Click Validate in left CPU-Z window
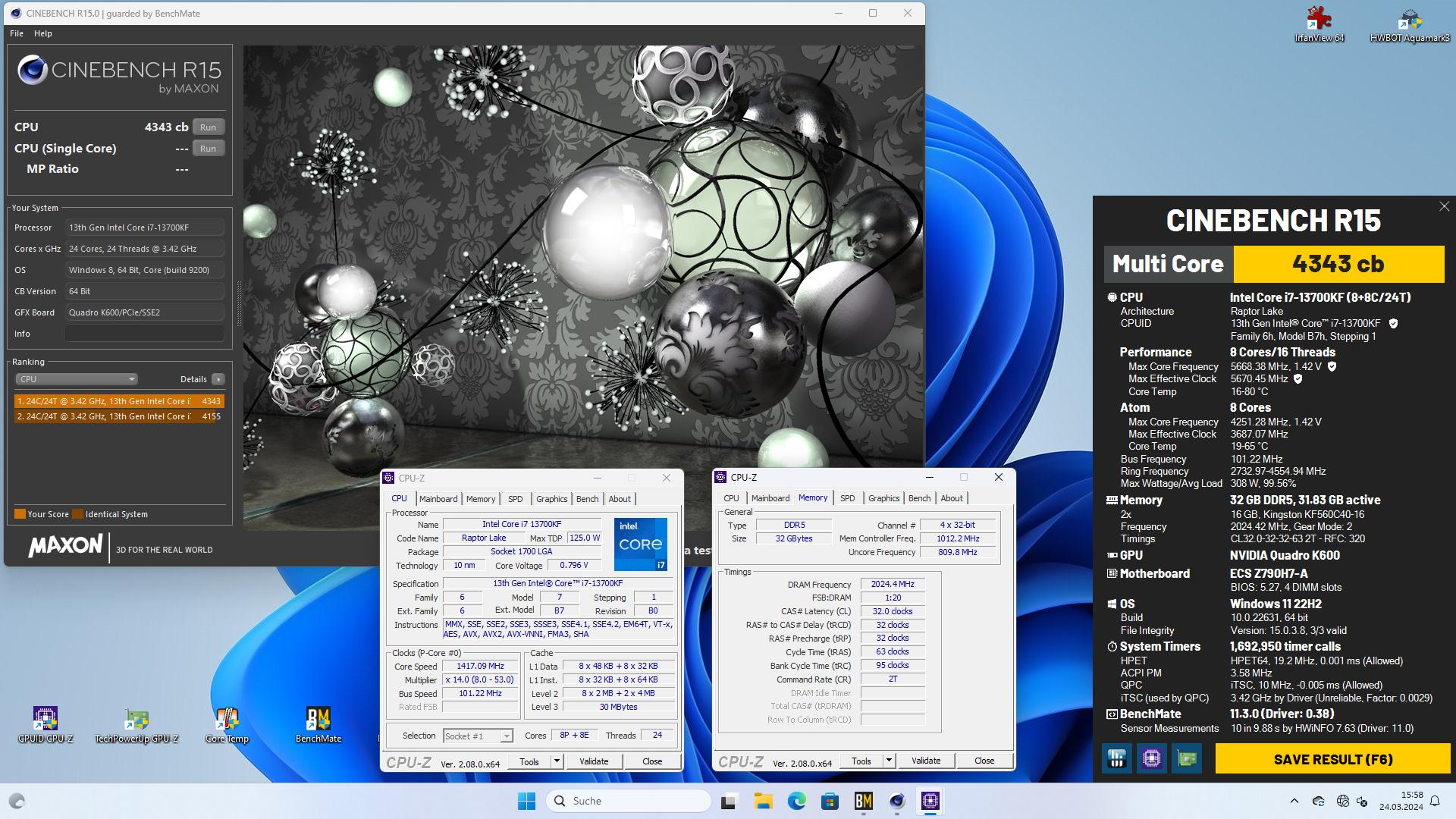 pyautogui.click(x=594, y=761)
